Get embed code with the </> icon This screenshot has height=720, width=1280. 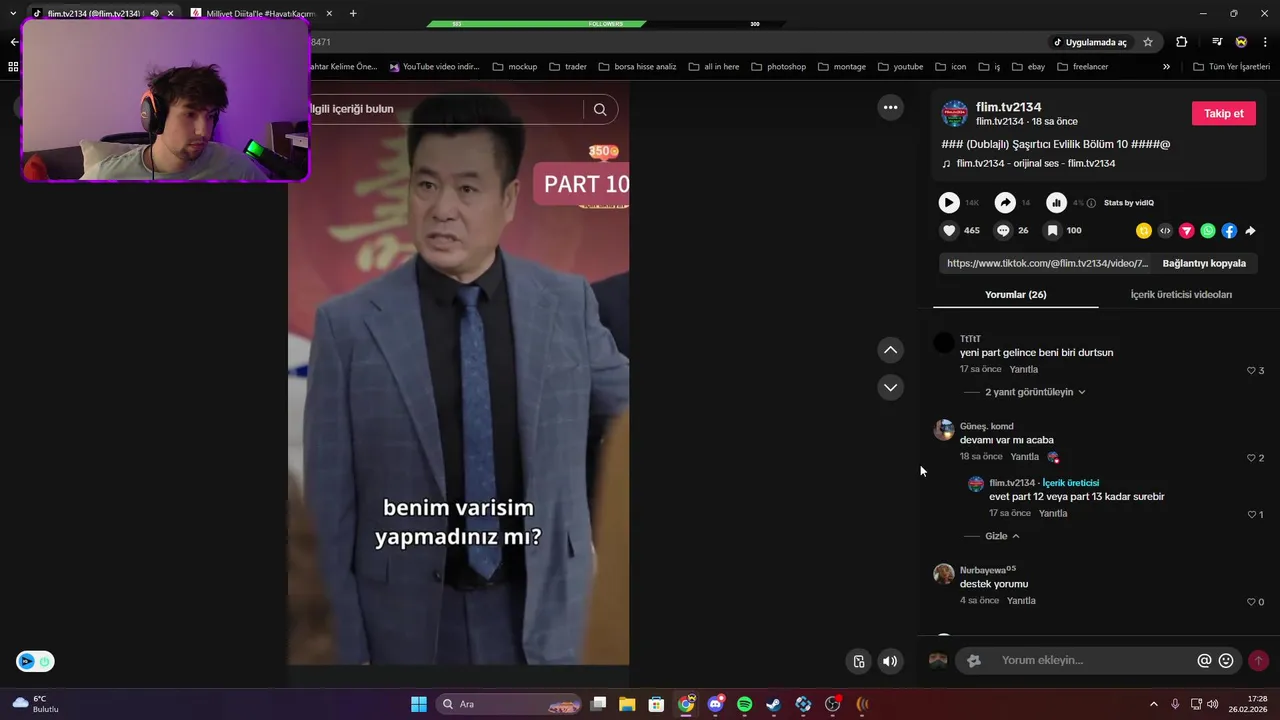(1165, 231)
